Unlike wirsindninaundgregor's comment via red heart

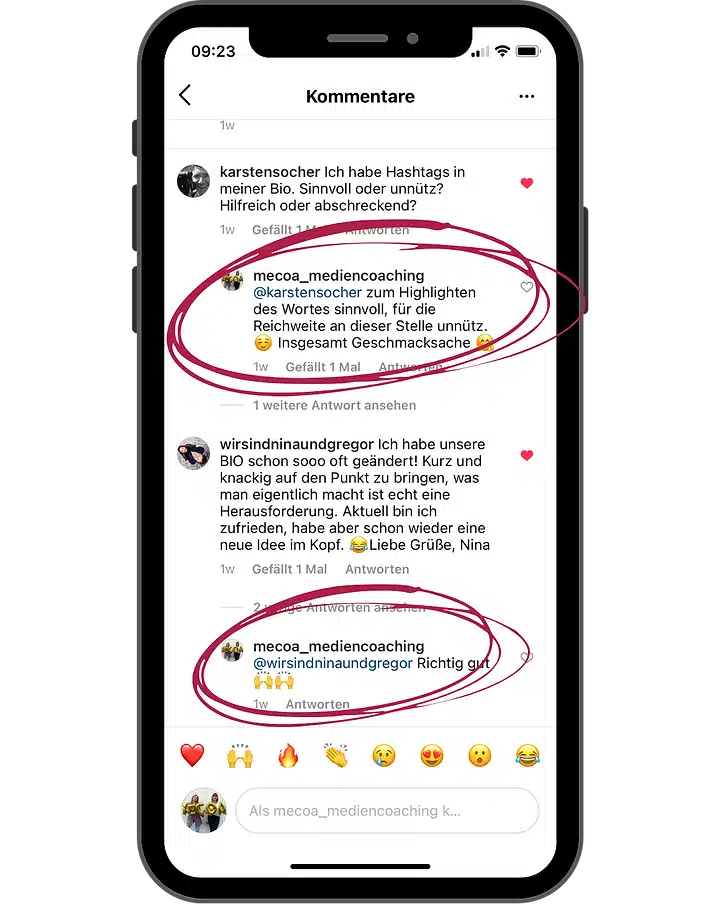point(526,455)
